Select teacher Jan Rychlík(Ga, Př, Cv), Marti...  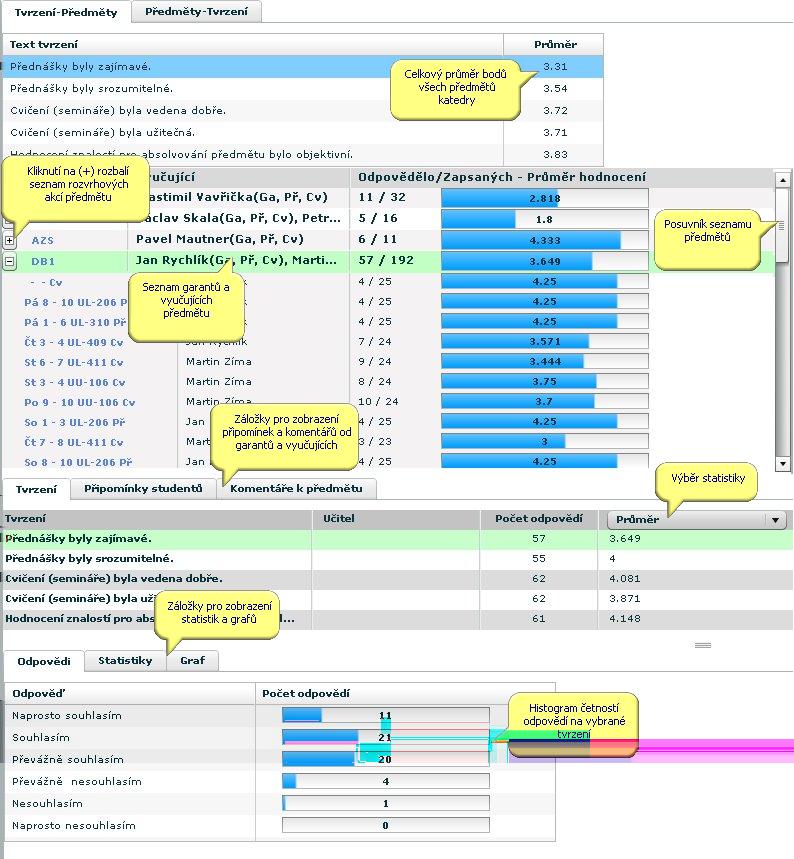pos(236,260)
